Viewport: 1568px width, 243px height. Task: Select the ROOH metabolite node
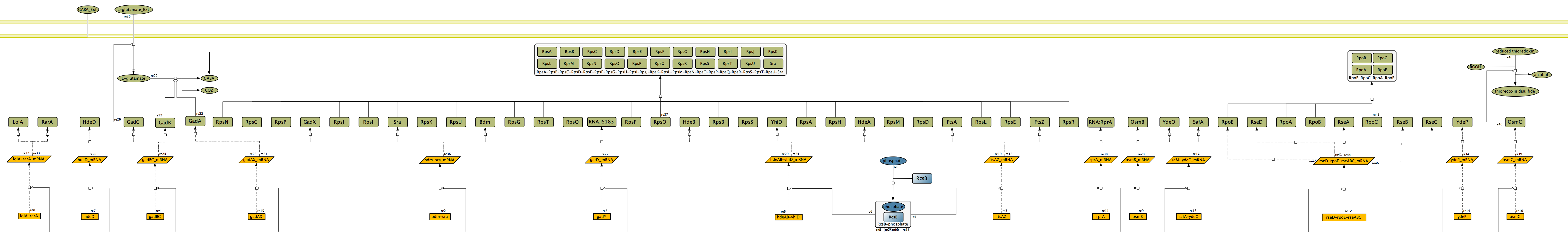[1476, 67]
